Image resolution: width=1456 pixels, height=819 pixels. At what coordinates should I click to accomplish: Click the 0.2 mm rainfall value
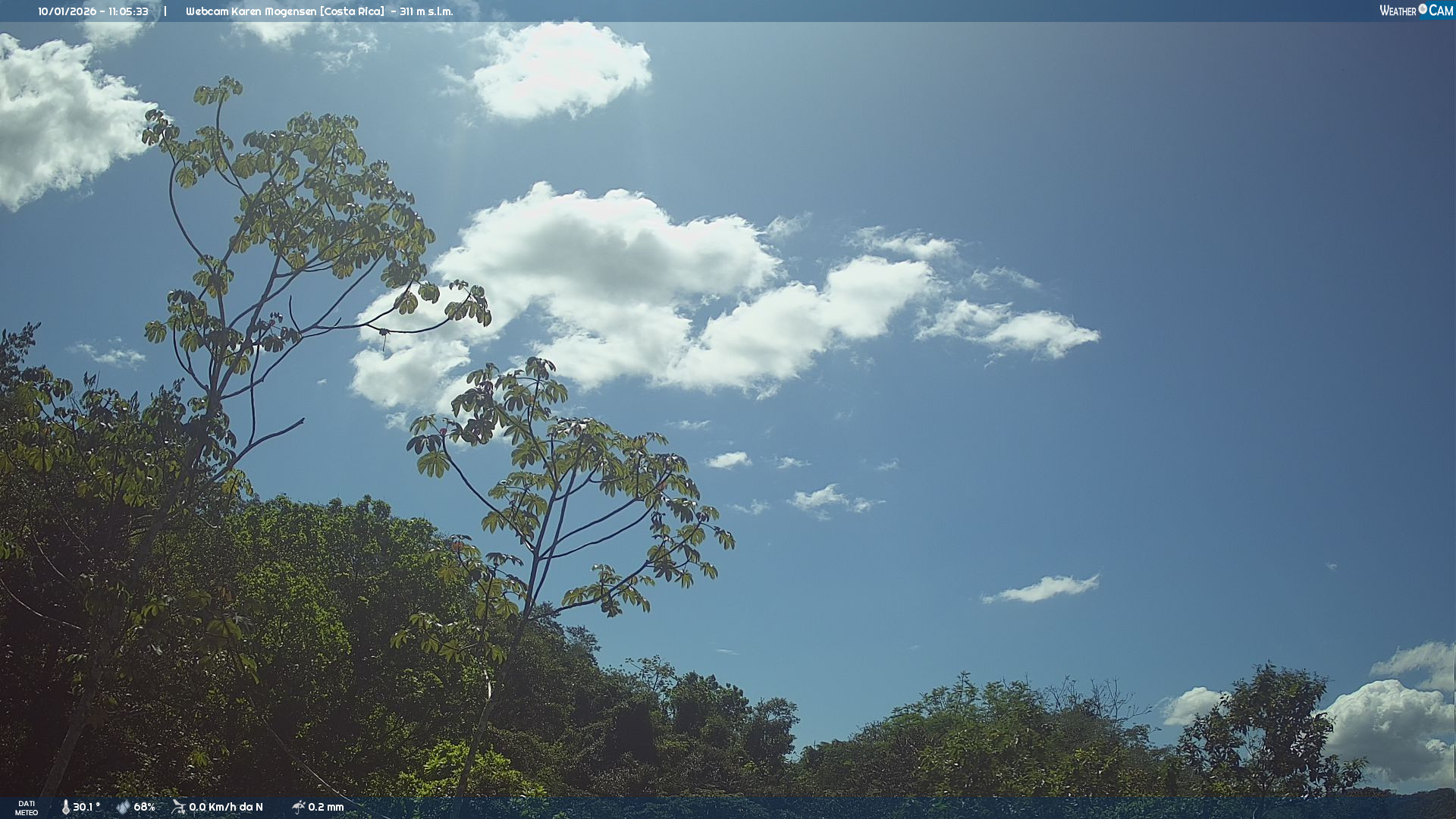tap(326, 807)
